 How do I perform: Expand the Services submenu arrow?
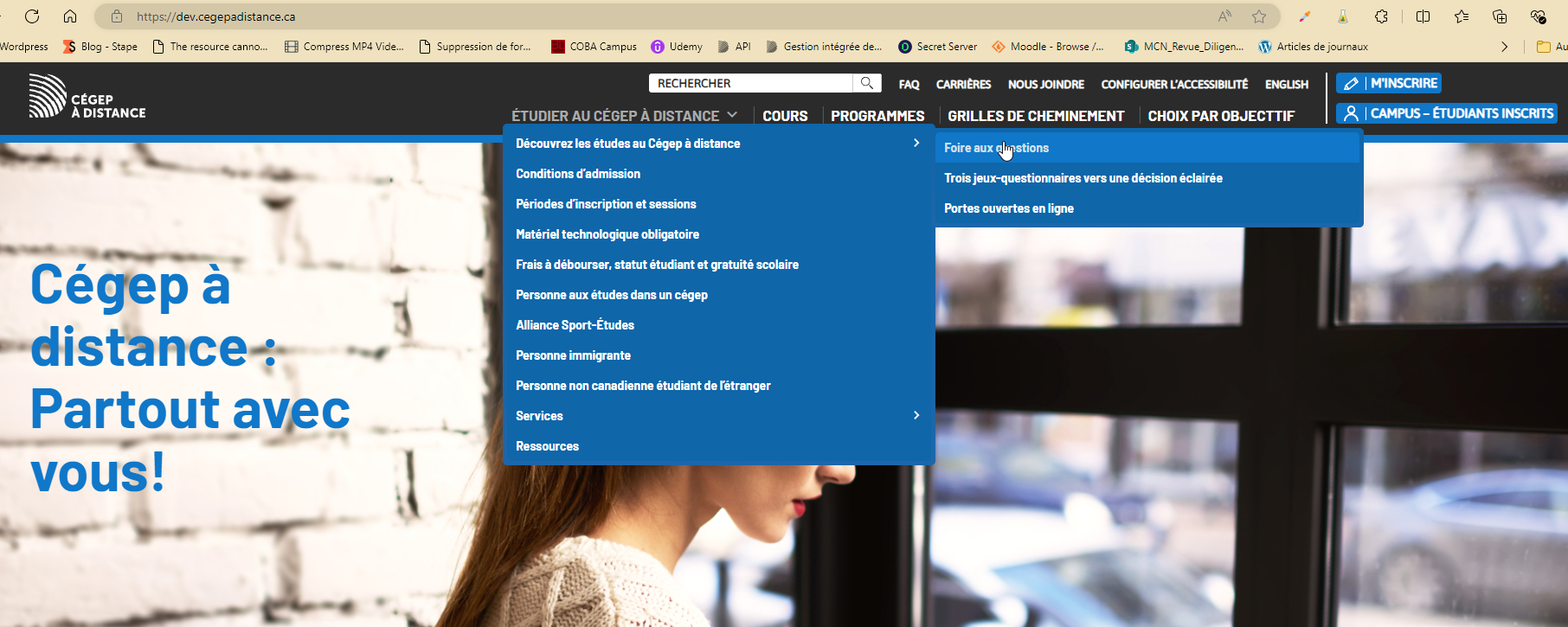click(x=916, y=415)
